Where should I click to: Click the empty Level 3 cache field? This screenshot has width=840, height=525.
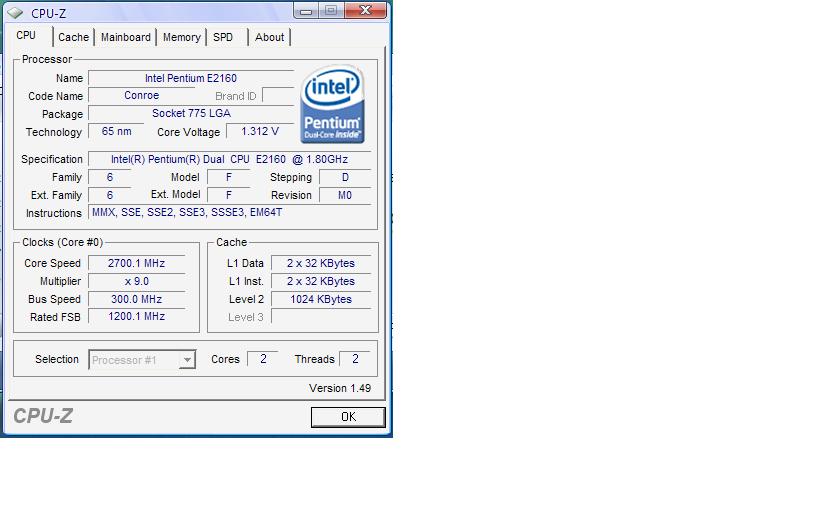pyautogui.click(x=321, y=317)
